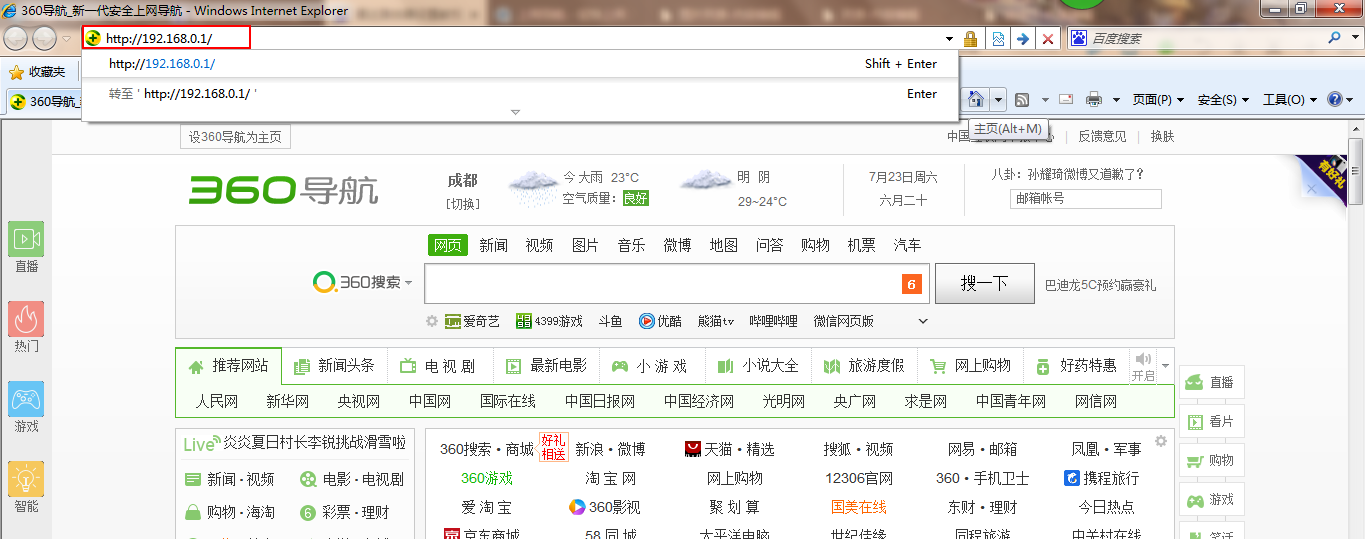Screen dimensions: 1365x539
Task: Open the 安全(S) menu
Action: coord(1223,100)
